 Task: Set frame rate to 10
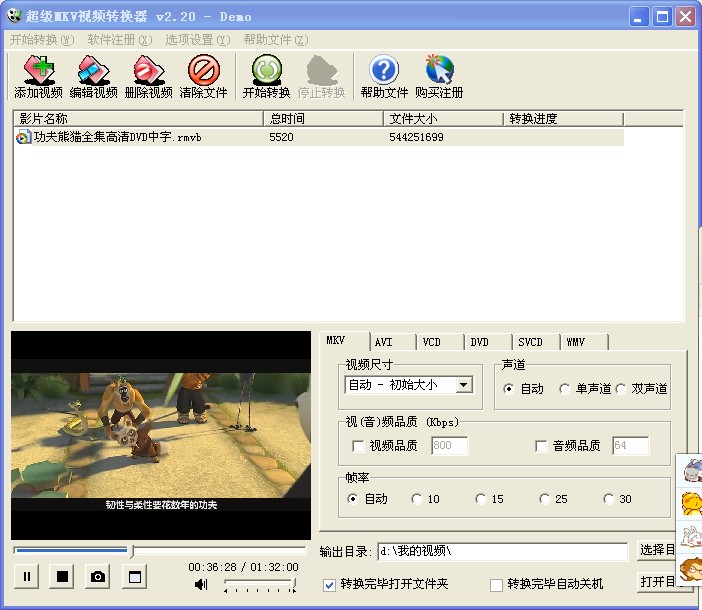[x=416, y=499]
